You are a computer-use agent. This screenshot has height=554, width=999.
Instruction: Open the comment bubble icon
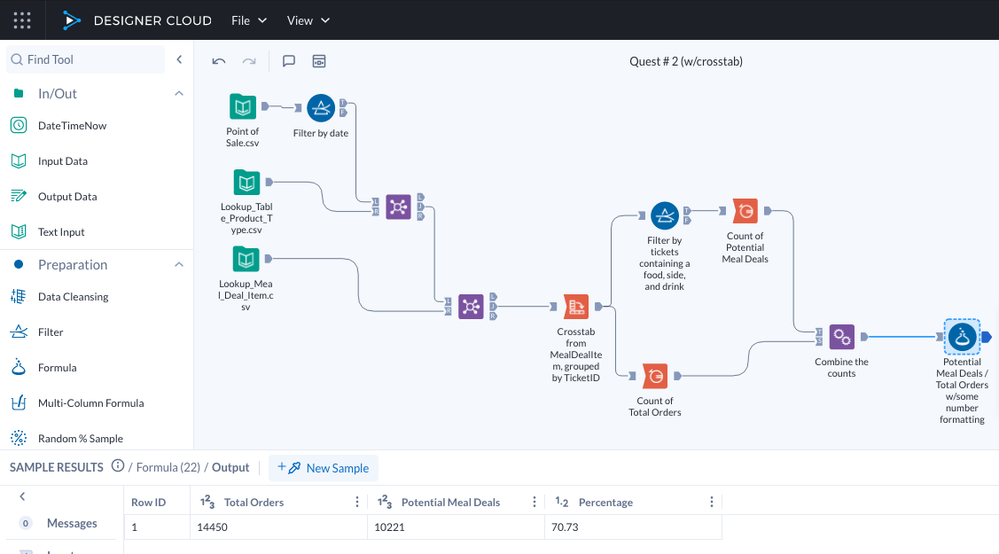pyautogui.click(x=289, y=61)
